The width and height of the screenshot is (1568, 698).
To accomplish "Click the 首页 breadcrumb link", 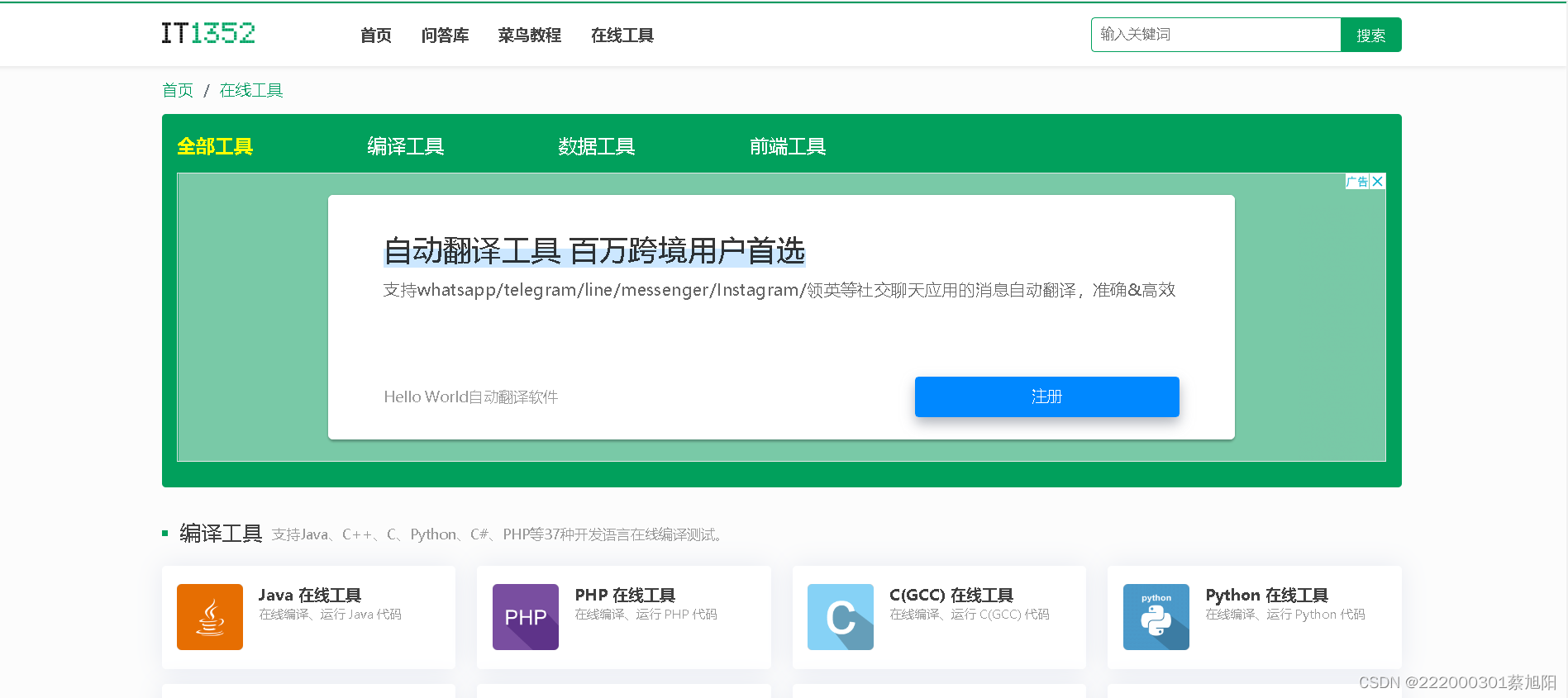I will pos(178,90).
